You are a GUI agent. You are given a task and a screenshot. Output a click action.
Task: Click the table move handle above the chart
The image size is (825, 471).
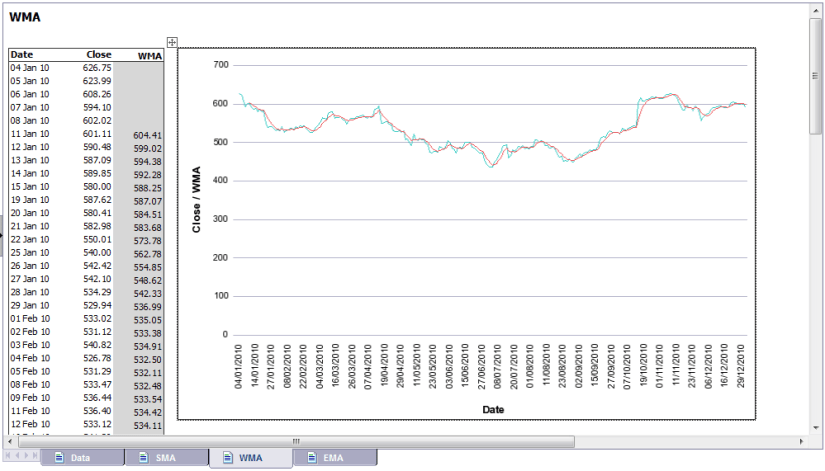tap(172, 42)
